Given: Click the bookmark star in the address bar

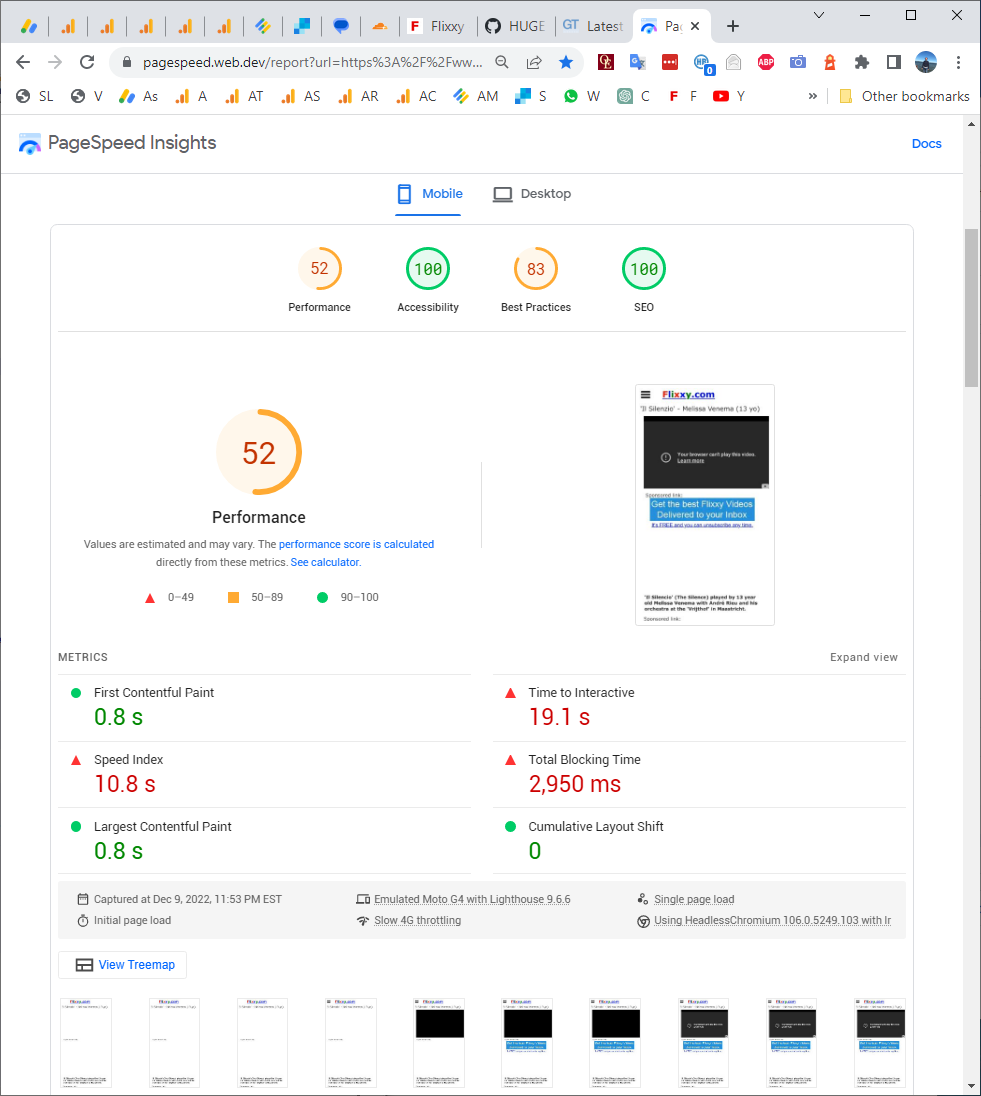Looking at the screenshot, I should point(565,61).
